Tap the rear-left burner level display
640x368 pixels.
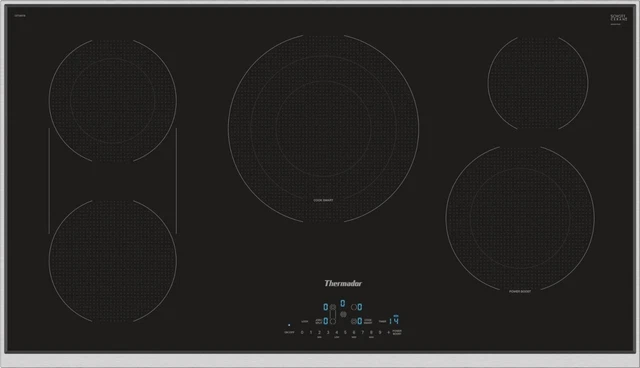[326, 307]
